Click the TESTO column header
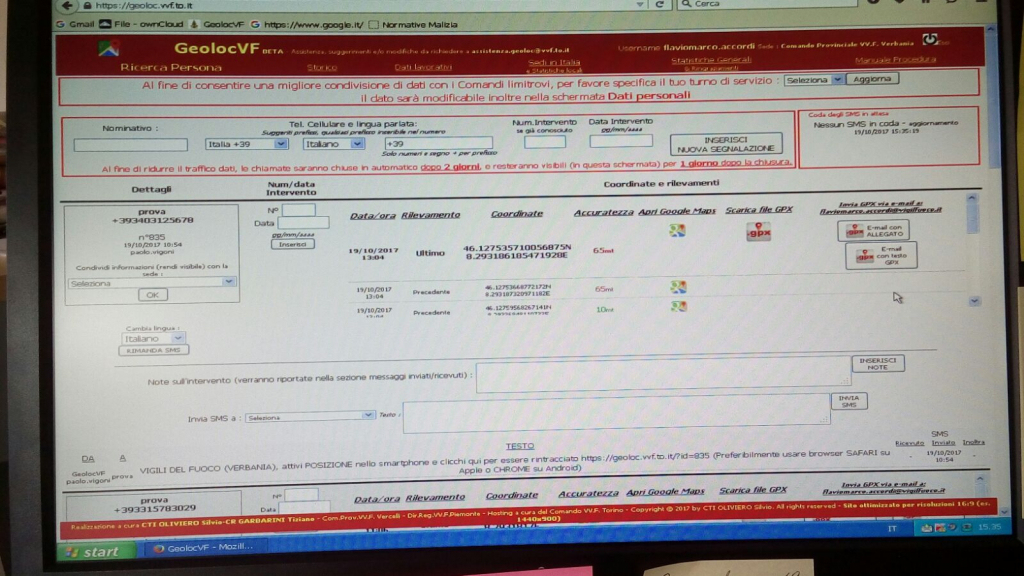The height and width of the screenshot is (576, 1024). click(520, 446)
